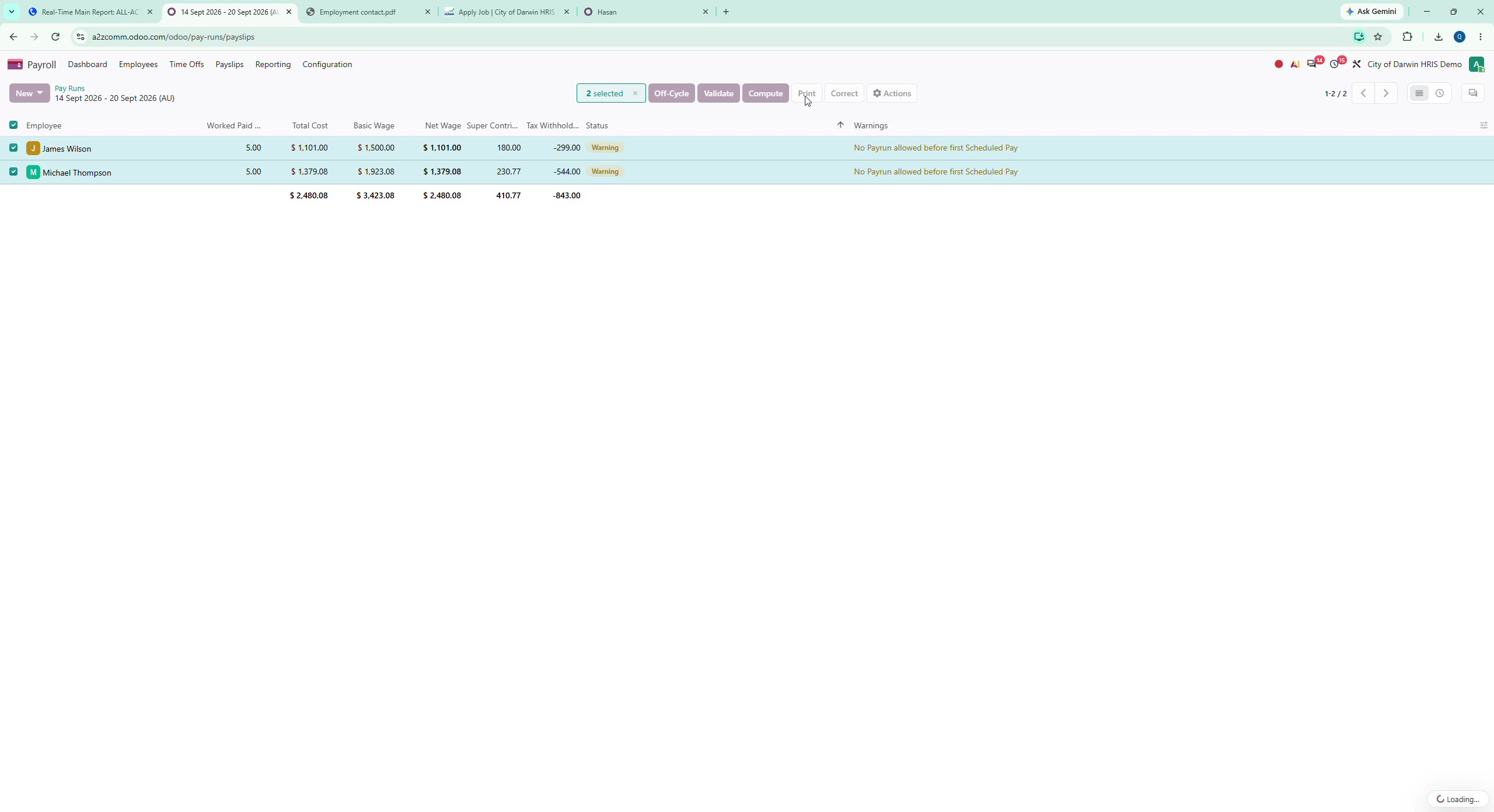This screenshot has height=812, width=1494.
Task: Click the Correct button
Action: tap(844, 93)
